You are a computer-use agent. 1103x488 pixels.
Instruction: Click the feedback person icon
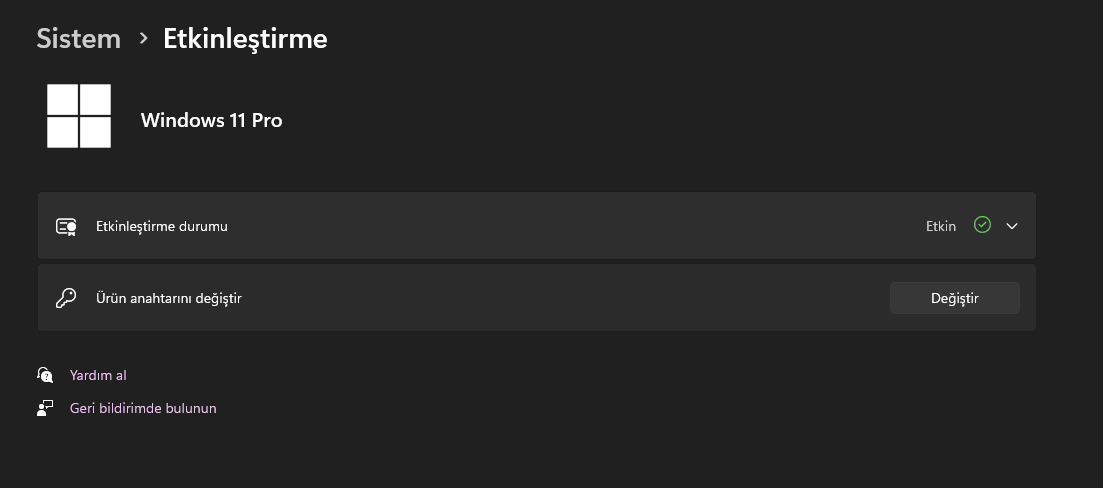[45, 408]
